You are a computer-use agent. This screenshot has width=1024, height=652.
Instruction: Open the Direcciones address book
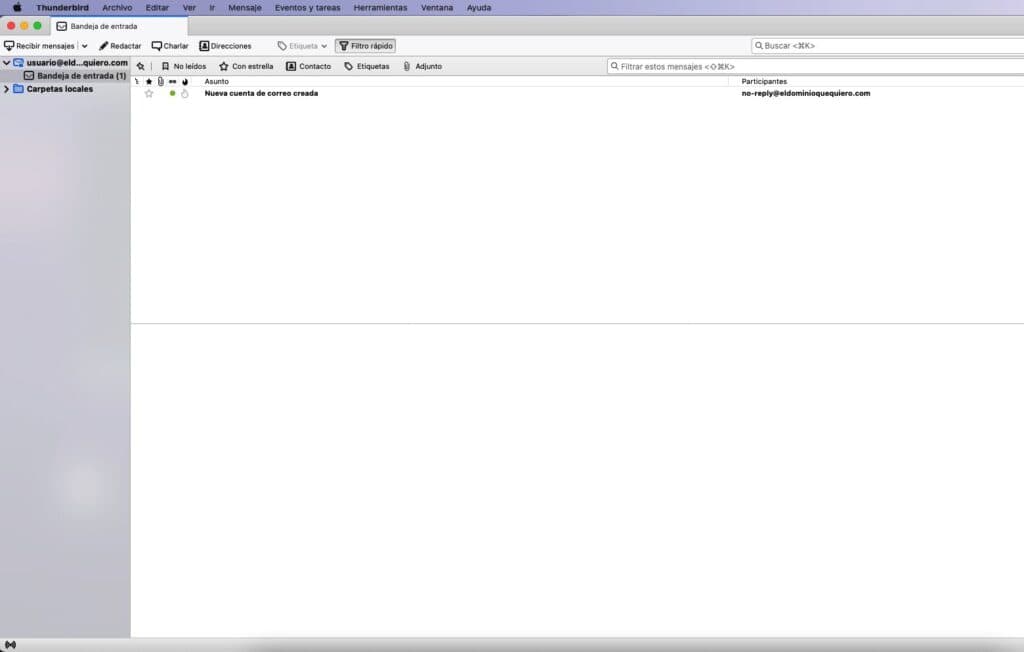tap(225, 46)
